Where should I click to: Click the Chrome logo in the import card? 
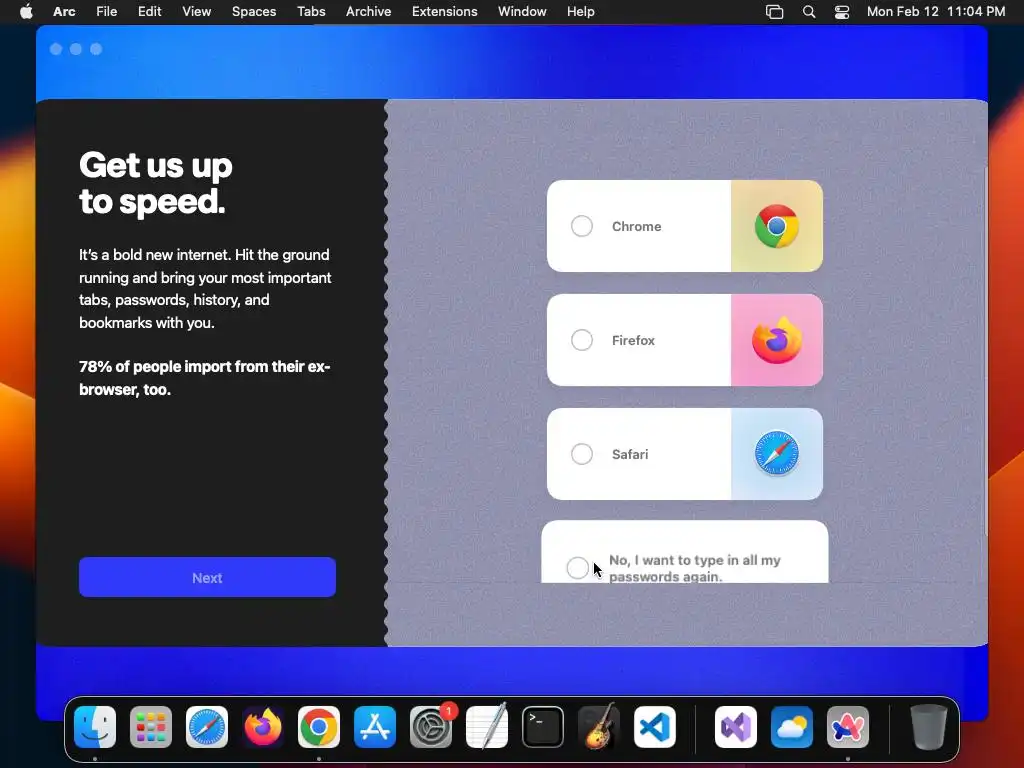coord(776,226)
